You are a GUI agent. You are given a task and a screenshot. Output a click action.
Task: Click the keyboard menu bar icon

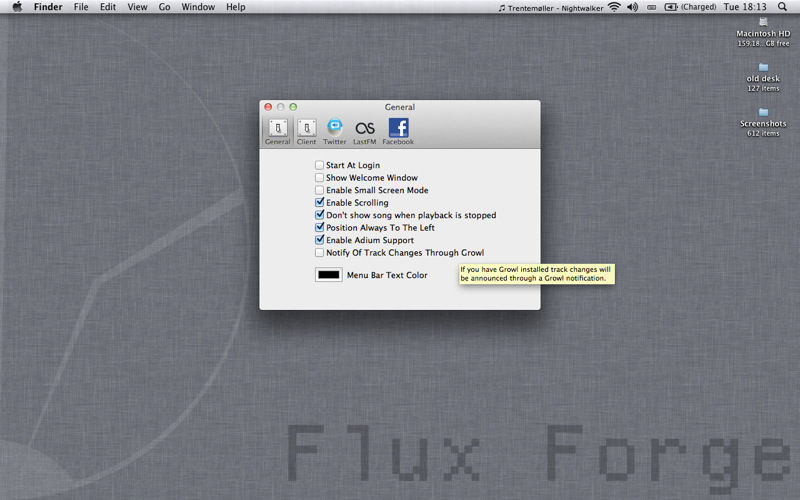pyautogui.click(x=652, y=7)
